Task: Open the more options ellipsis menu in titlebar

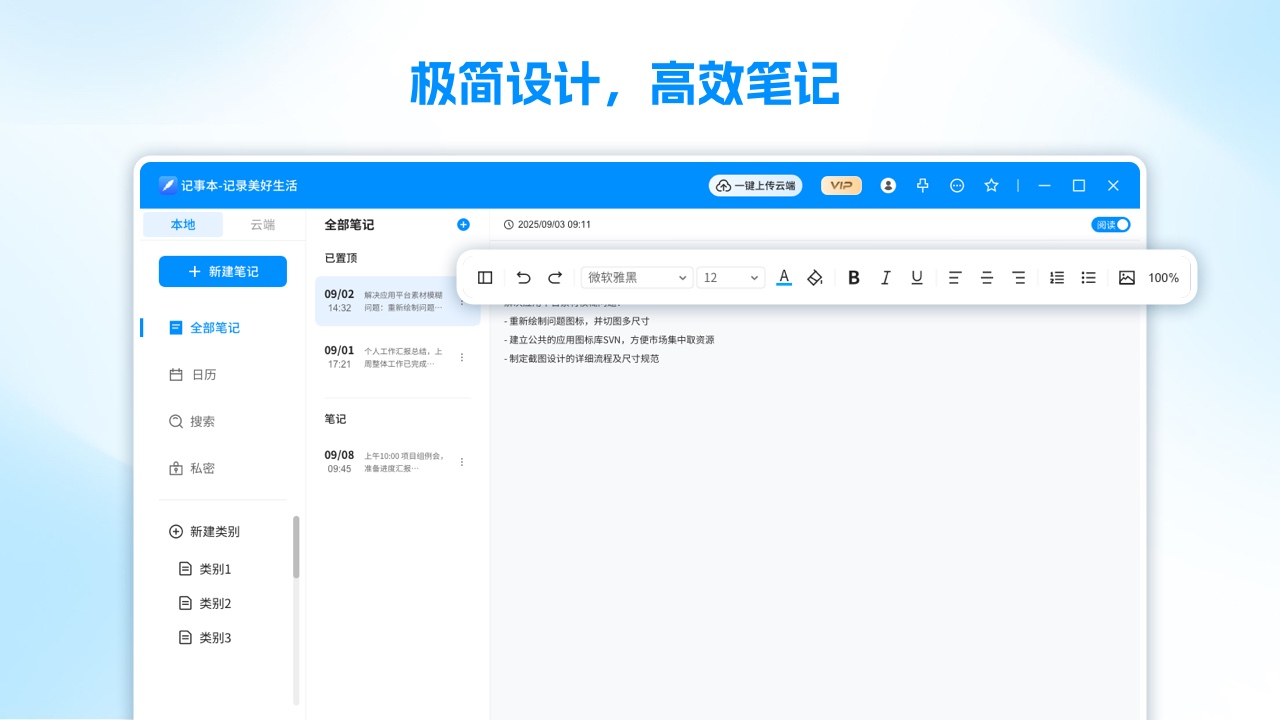Action: [957, 185]
